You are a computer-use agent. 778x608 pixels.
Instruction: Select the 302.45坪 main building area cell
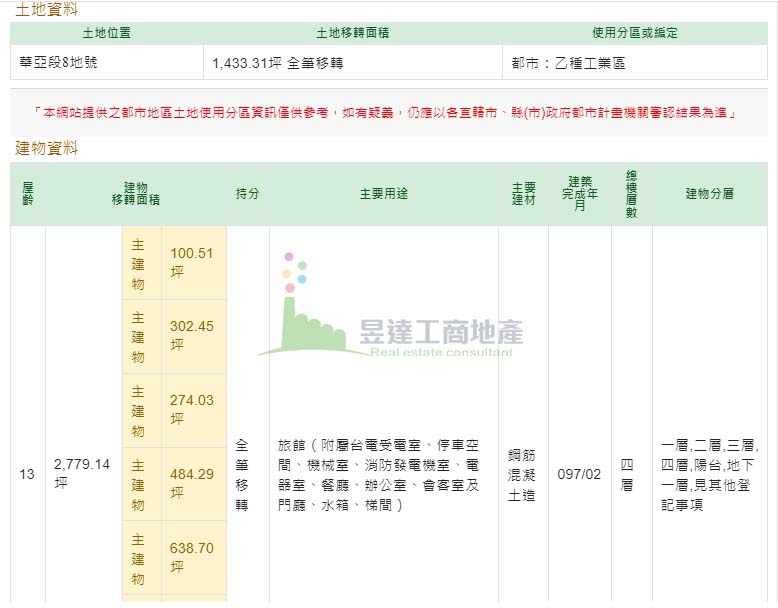(192, 335)
